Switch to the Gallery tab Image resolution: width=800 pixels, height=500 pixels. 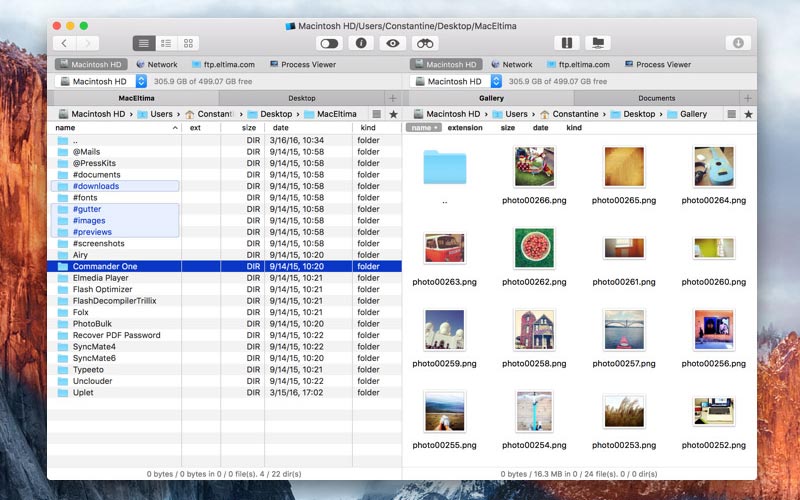pos(491,98)
